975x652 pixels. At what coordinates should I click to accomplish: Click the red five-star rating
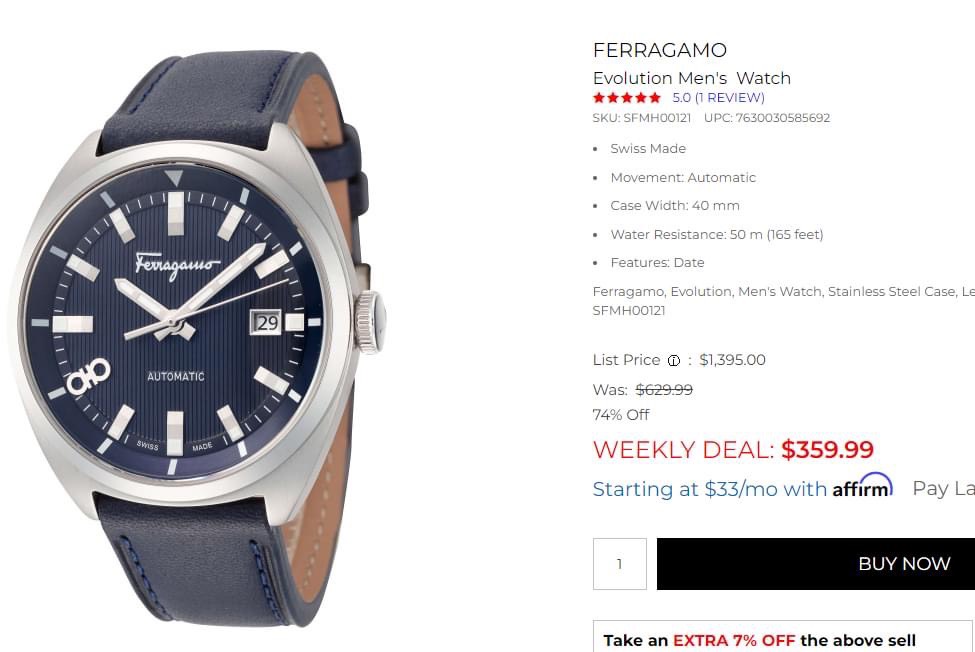click(627, 98)
